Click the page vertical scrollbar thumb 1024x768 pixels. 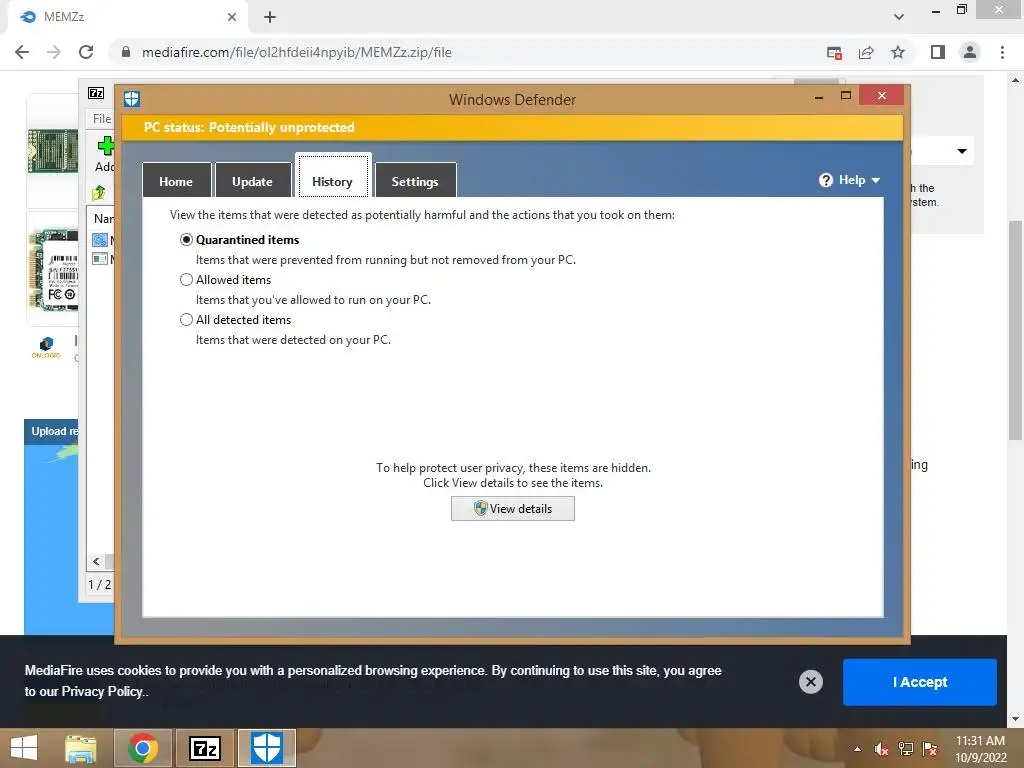tap(1015, 330)
